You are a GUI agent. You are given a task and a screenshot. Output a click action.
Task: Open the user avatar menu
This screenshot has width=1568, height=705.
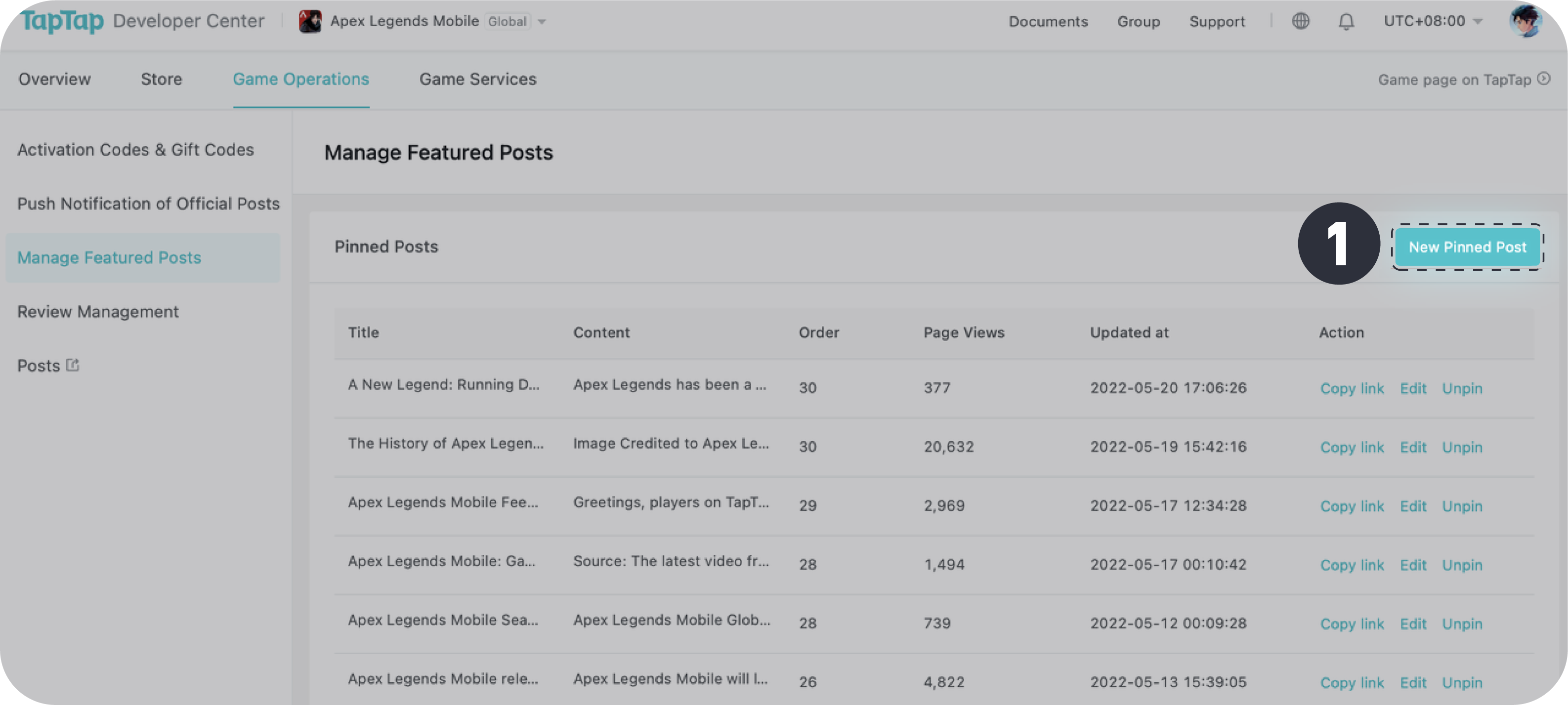[1526, 21]
